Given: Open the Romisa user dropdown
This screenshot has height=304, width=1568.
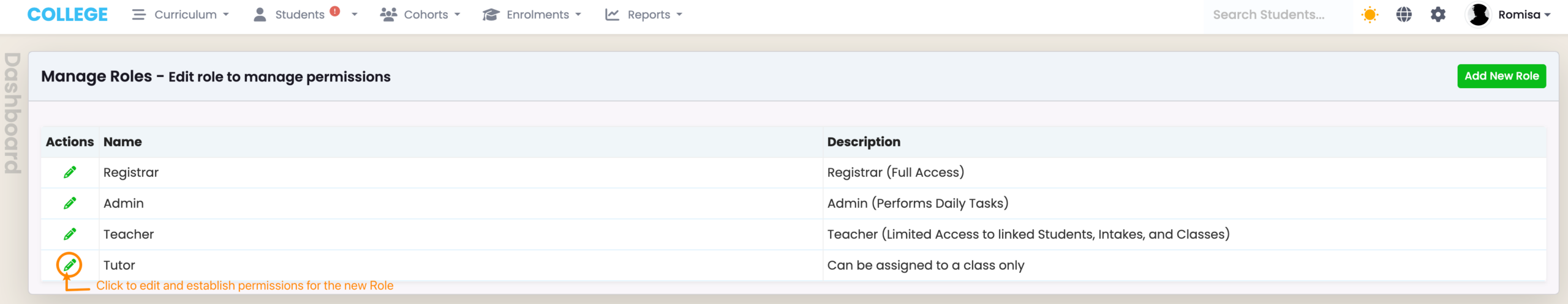Looking at the screenshot, I should [1524, 15].
